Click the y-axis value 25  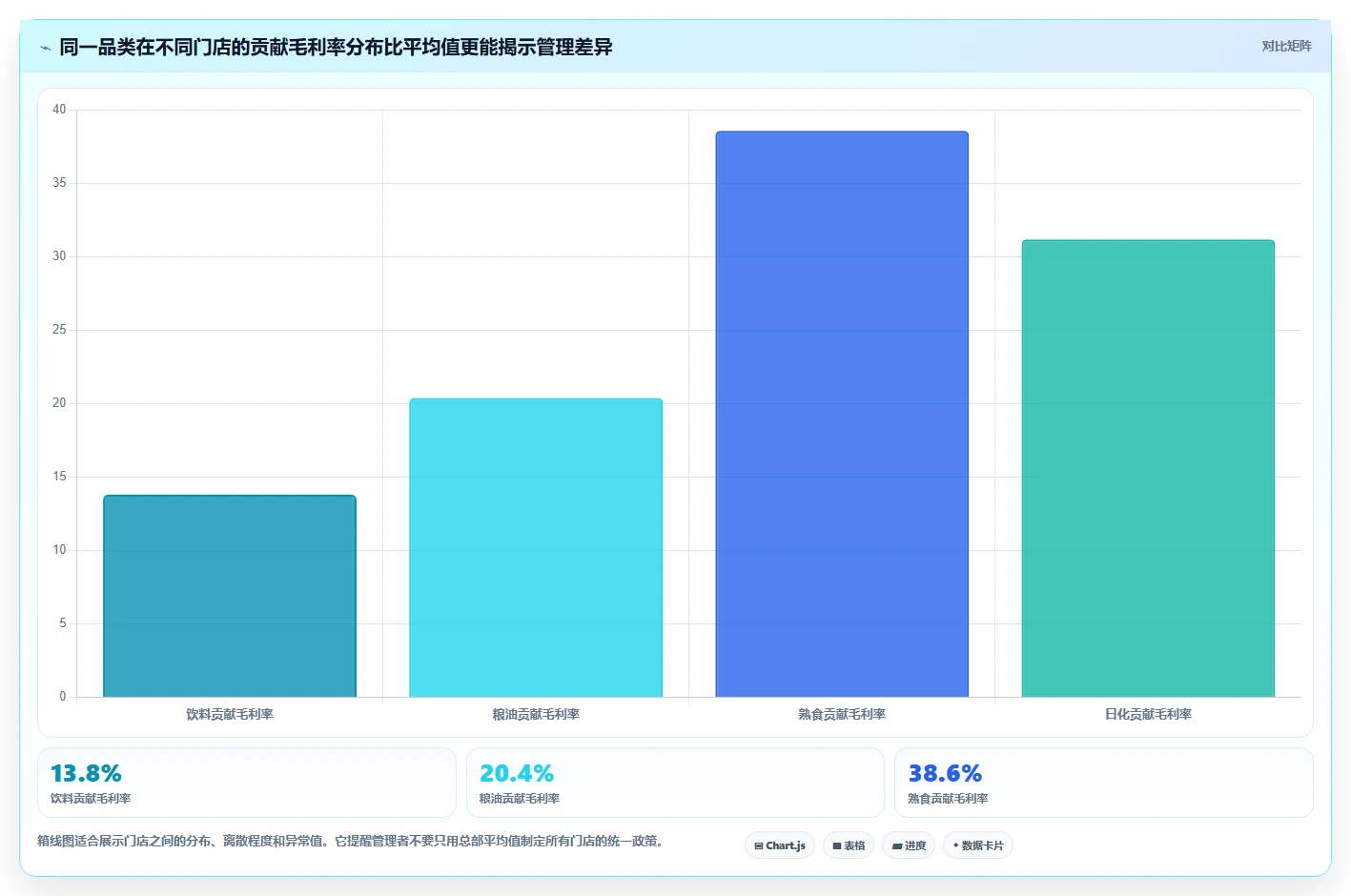click(59, 330)
